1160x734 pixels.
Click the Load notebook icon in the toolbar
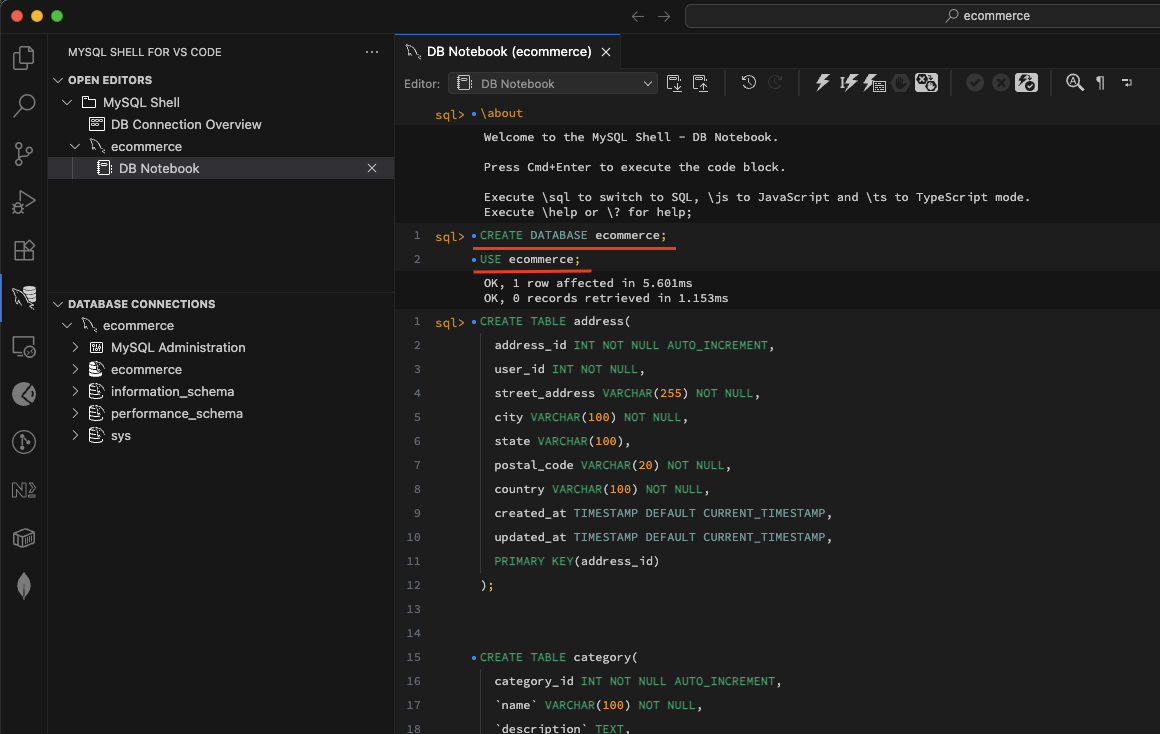700,83
